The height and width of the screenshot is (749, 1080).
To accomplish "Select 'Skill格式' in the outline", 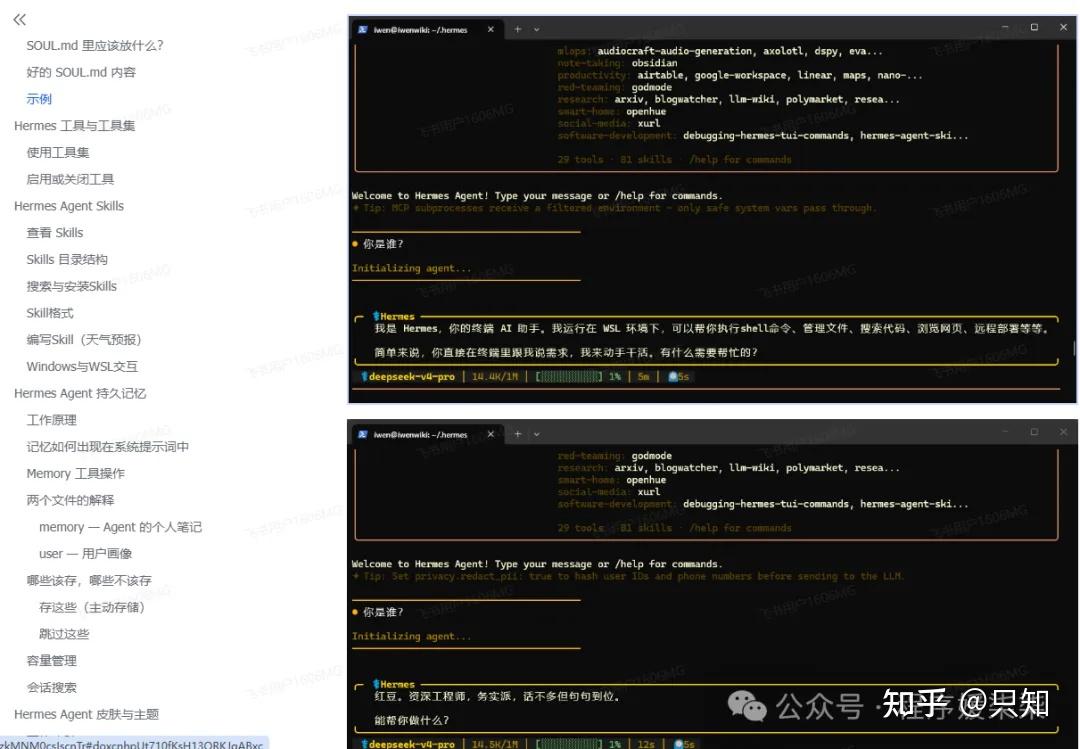I will click(x=50, y=314).
